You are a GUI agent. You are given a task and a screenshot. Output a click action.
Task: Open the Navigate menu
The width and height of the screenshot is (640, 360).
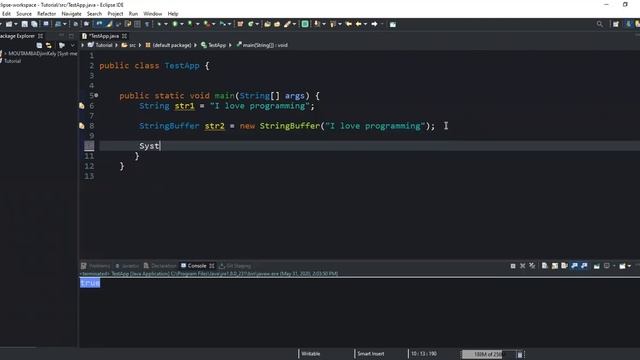[x=71, y=14]
